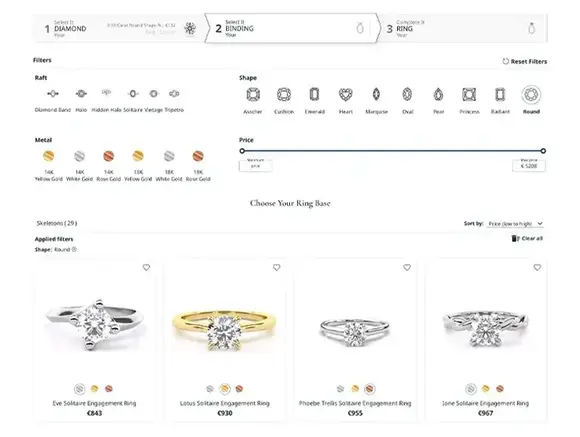Click the maximum price input field

coord(529,165)
